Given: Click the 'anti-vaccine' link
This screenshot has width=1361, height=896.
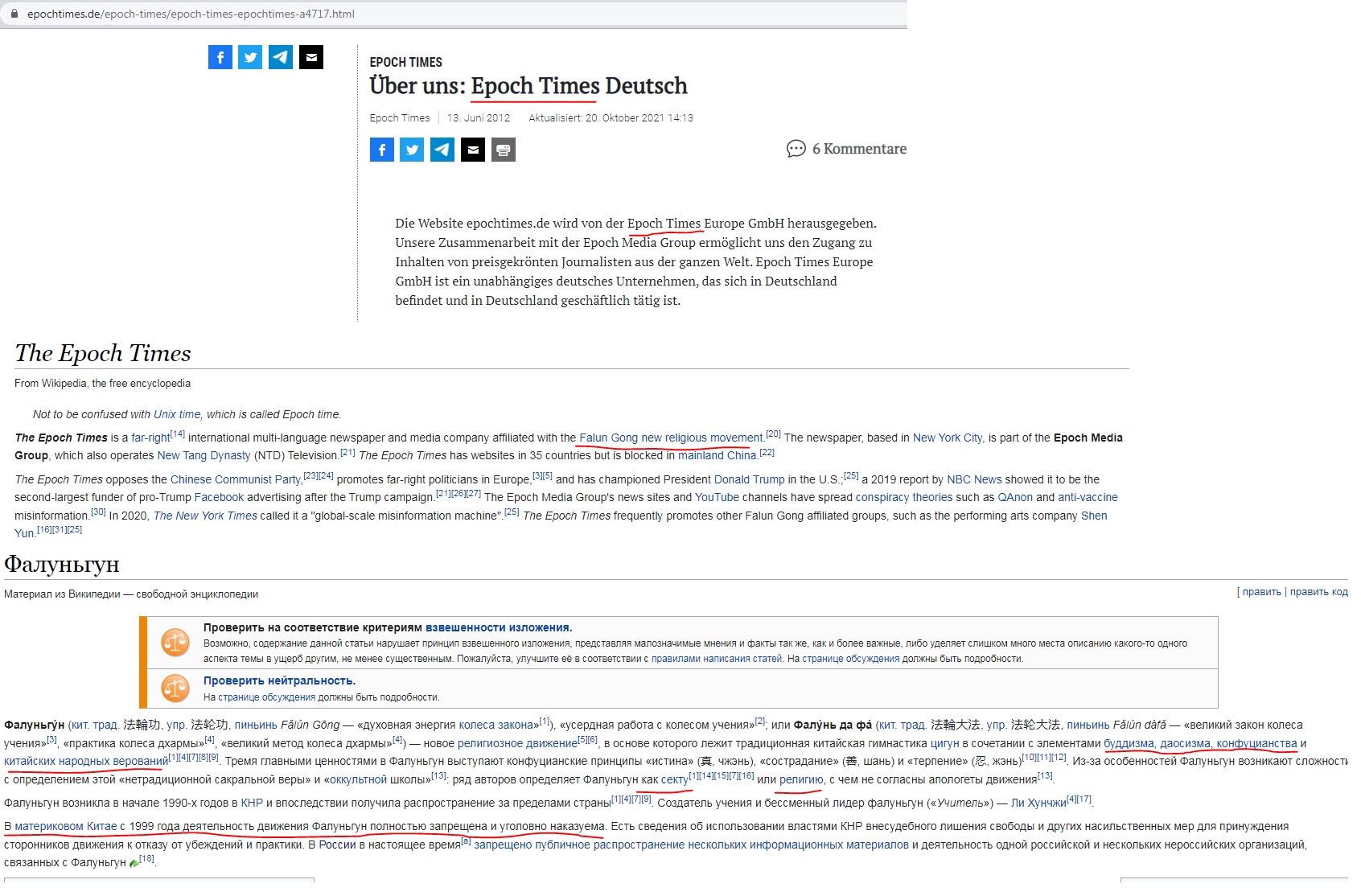Looking at the screenshot, I should pyautogui.click(x=1088, y=497).
